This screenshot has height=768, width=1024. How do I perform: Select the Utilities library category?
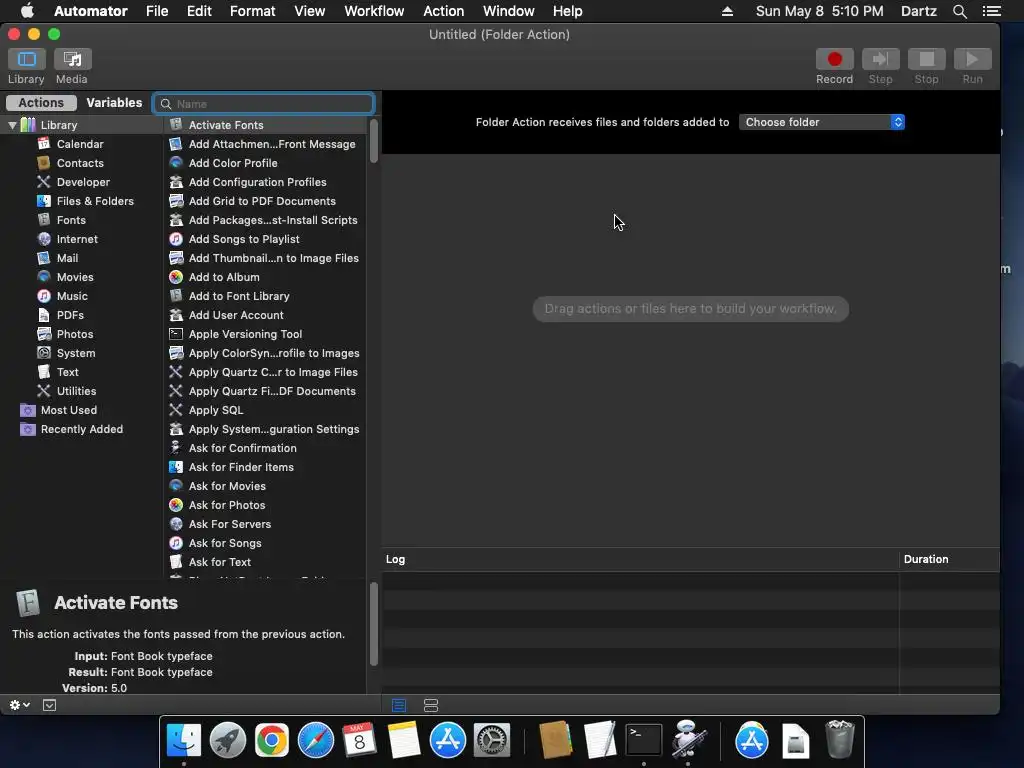(x=76, y=391)
